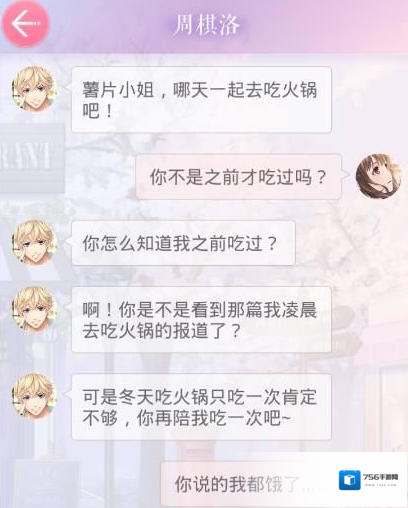Tap bubble 可是冬天吃火锅只吃一次肯定不够
Viewport: 408px width, 508px height.
pos(201,406)
